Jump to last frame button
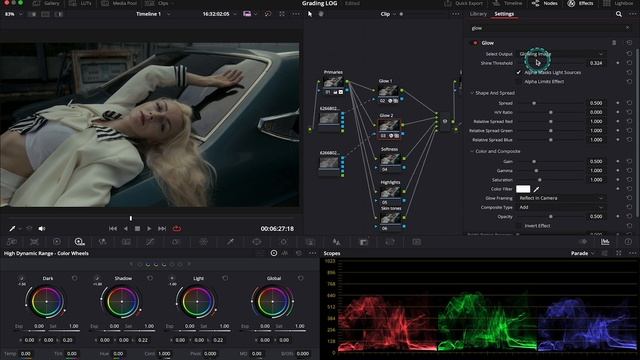 (x=162, y=229)
